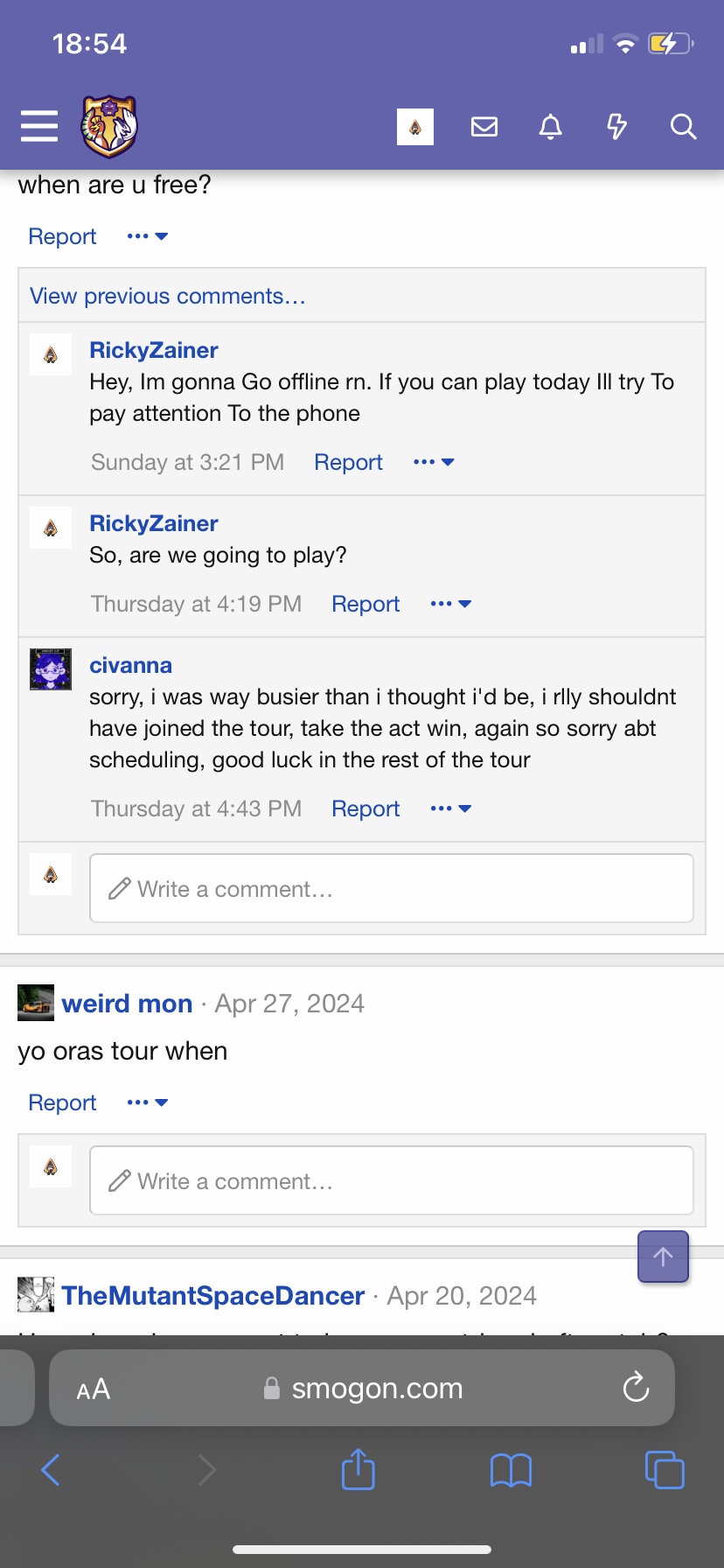Image resolution: width=724 pixels, height=1568 pixels.
Task: Open TheMutantSpaceDancer's profile link
Action: (x=213, y=1295)
